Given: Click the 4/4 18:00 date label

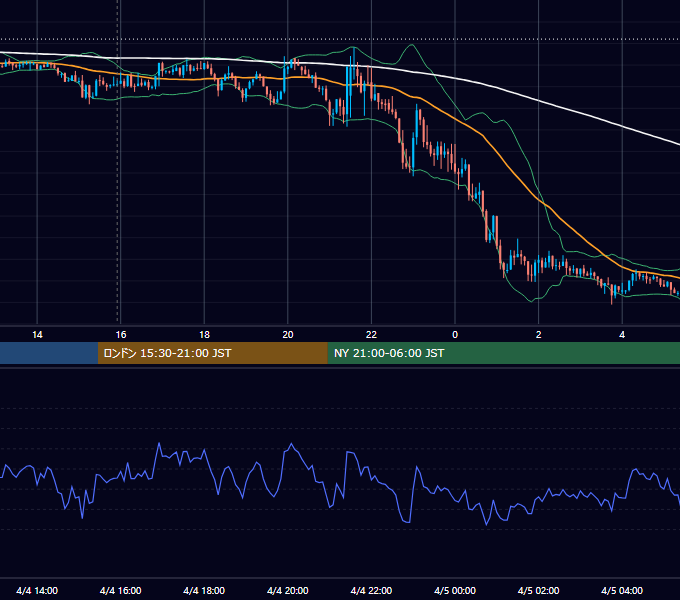Looking at the screenshot, I should pyautogui.click(x=204, y=591).
